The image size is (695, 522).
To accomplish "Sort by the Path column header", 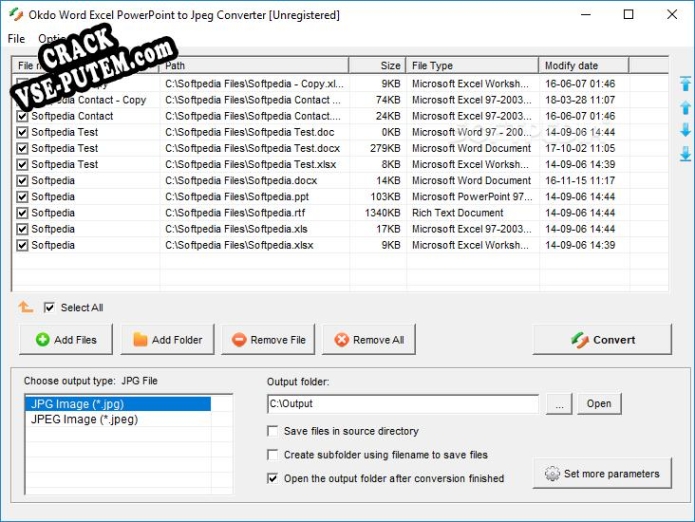I will [x=254, y=66].
